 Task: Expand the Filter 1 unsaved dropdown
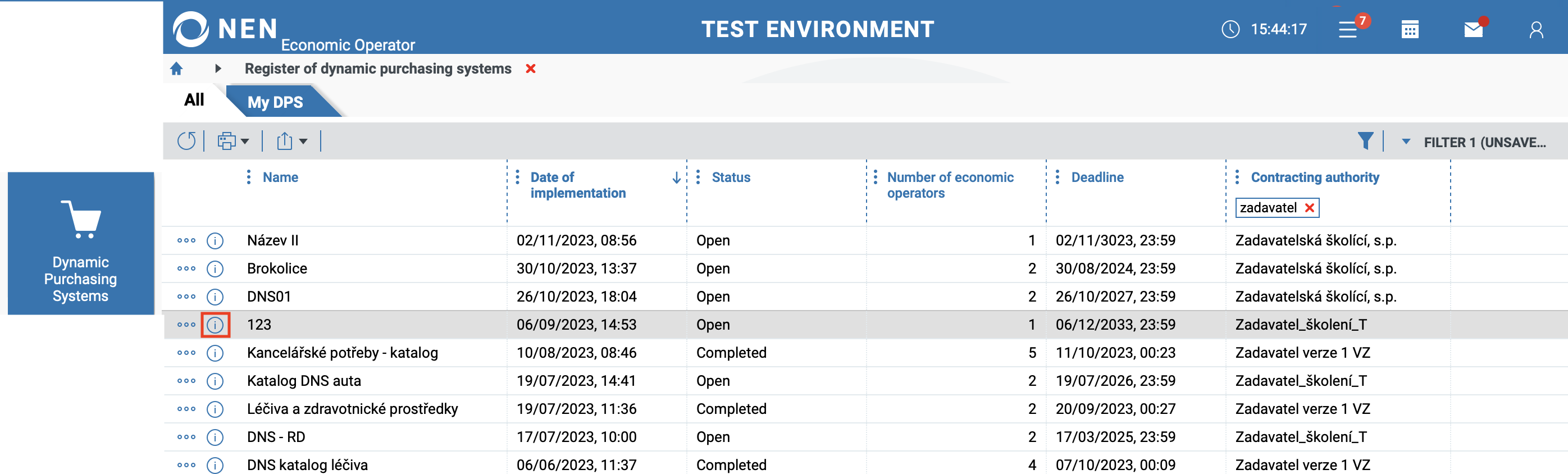click(1406, 142)
